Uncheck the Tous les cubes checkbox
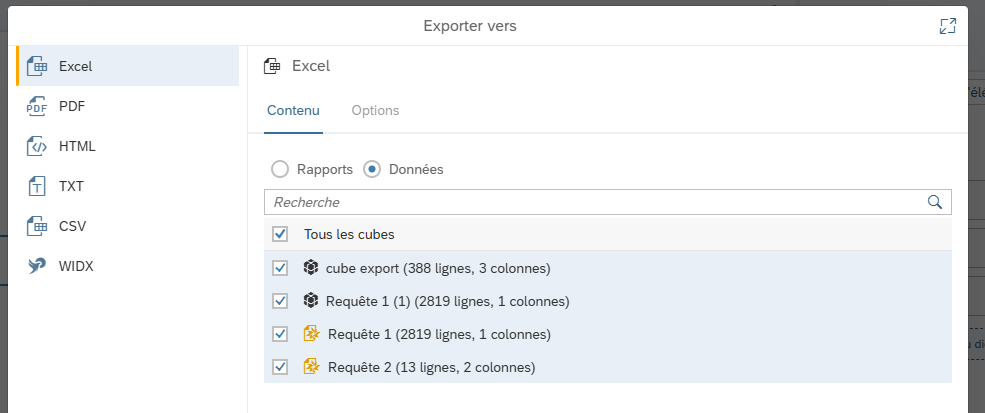Screen dimensions: 985x413 pos(280,234)
